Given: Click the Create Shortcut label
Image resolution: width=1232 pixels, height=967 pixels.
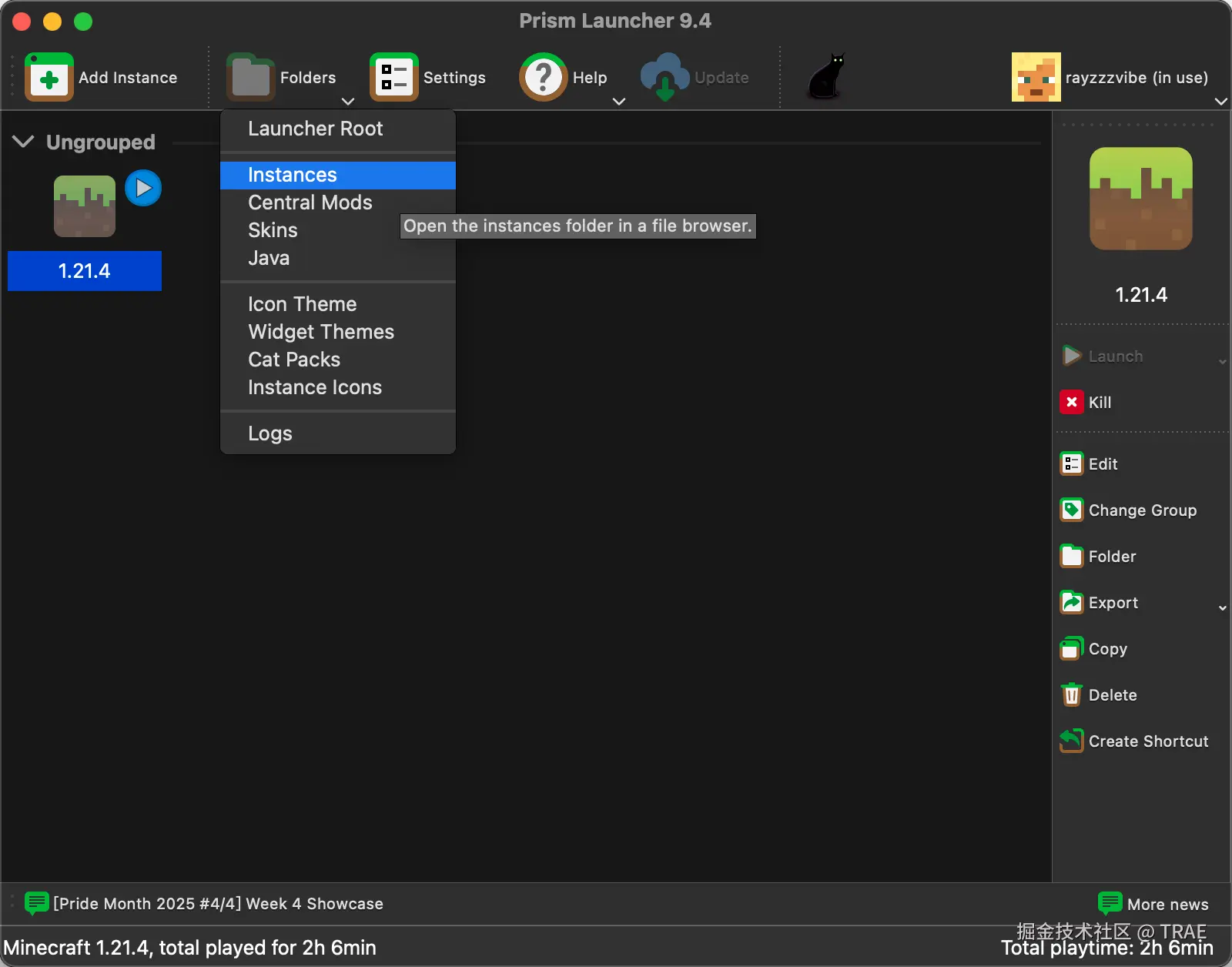Looking at the screenshot, I should (1148, 741).
